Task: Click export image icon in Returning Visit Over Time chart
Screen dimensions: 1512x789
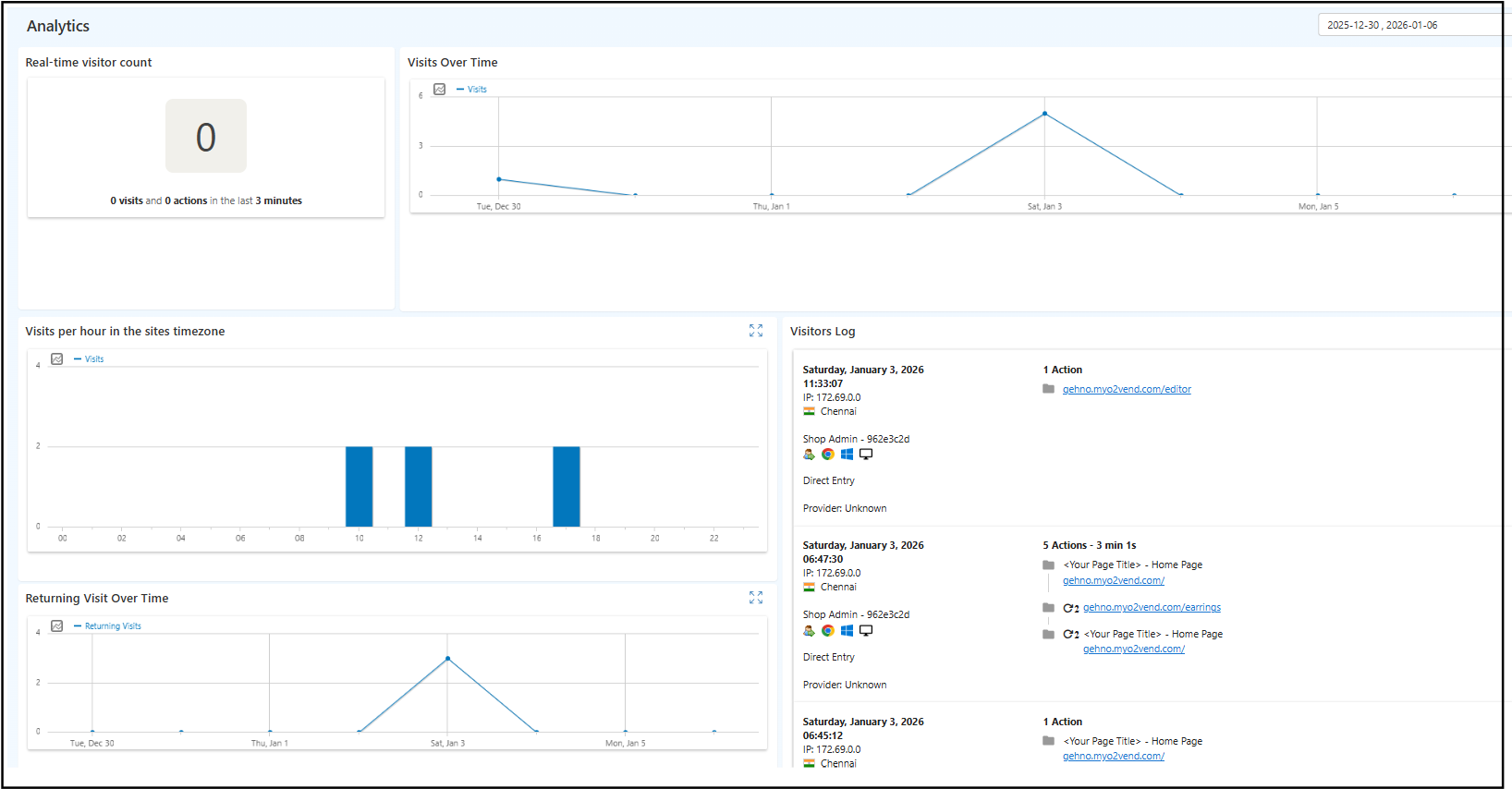Action: (57, 626)
